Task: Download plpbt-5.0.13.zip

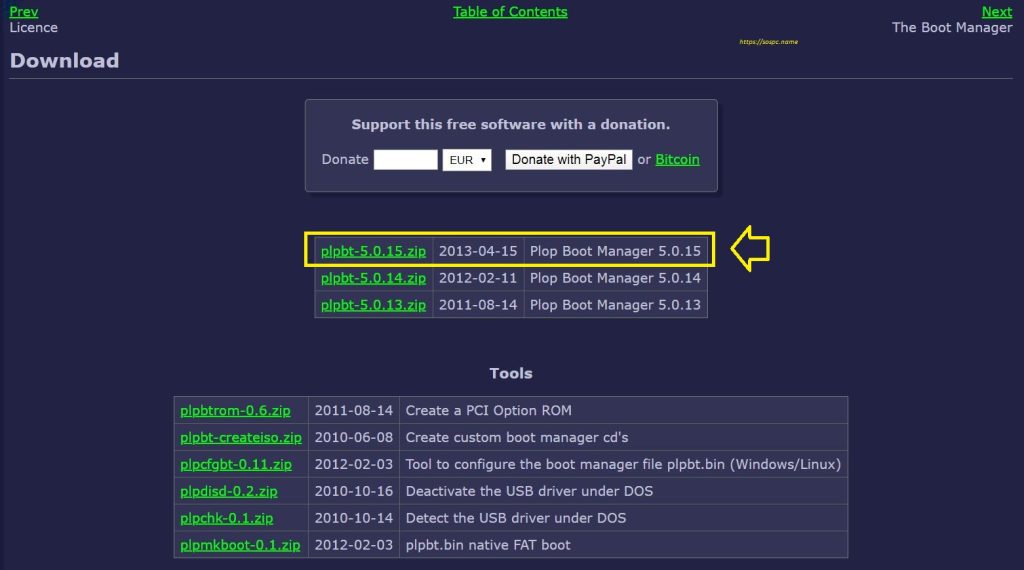Action: coord(373,305)
